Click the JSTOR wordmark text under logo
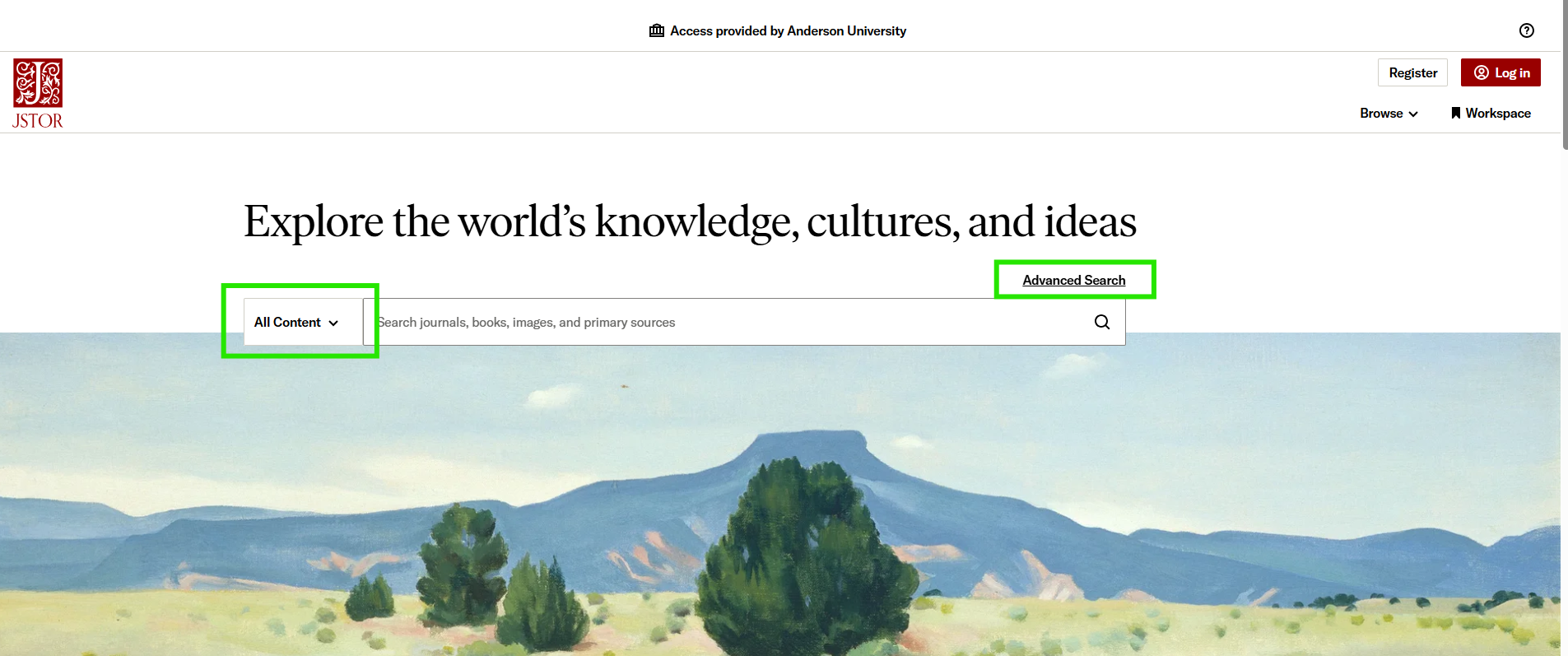The height and width of the screenshot is (656, 1568). [38, 121]
